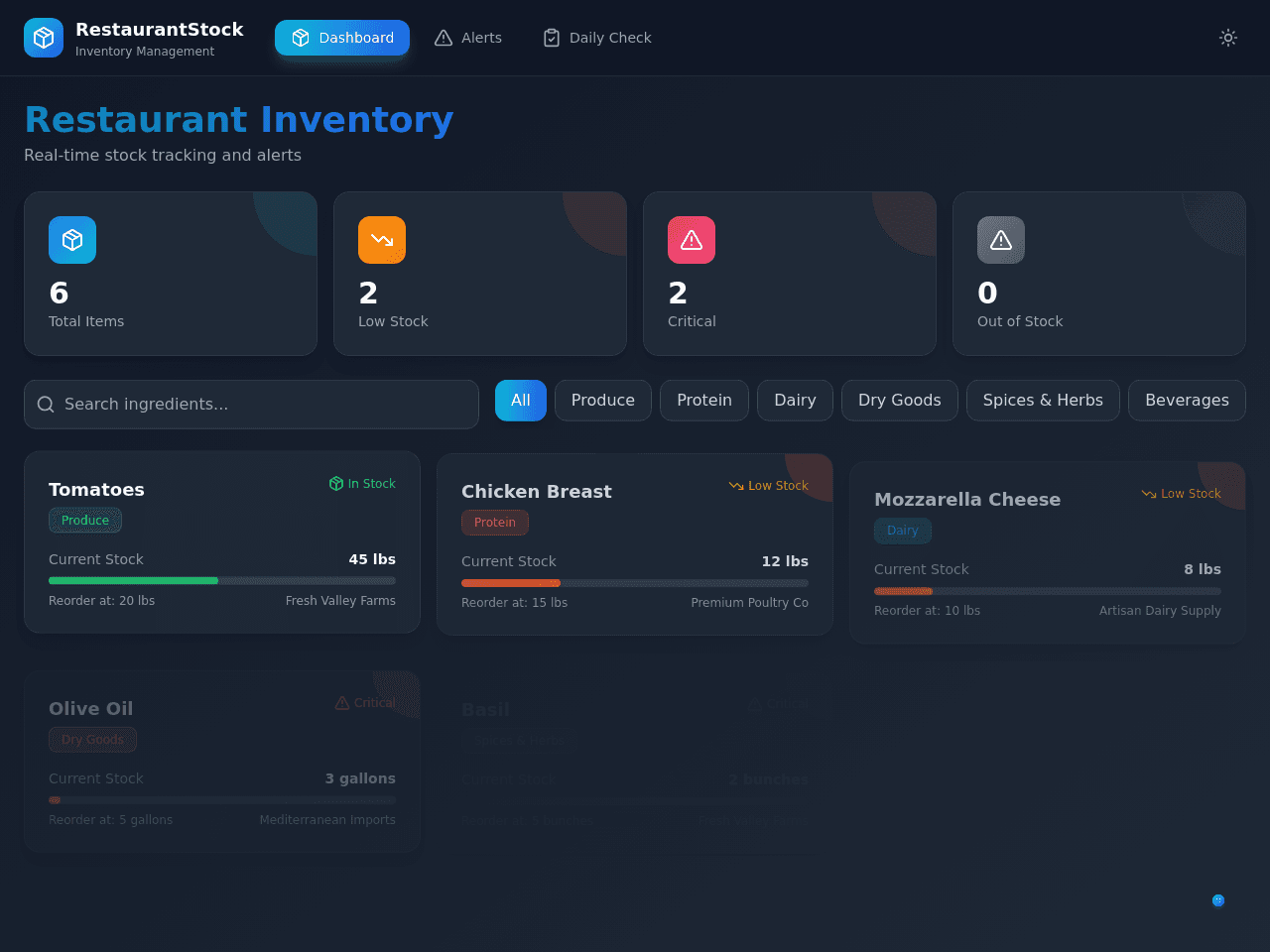This screenshot has width=1270, height=952.
Task: Click the 45 lbs stock value
Action: tap(372, 559)
